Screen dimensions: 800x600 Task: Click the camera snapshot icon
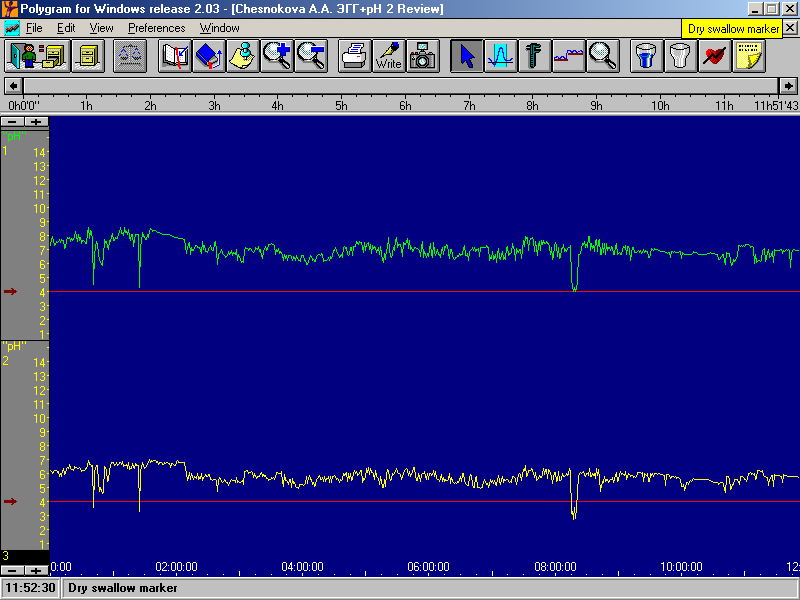click(x=423, y=56)
